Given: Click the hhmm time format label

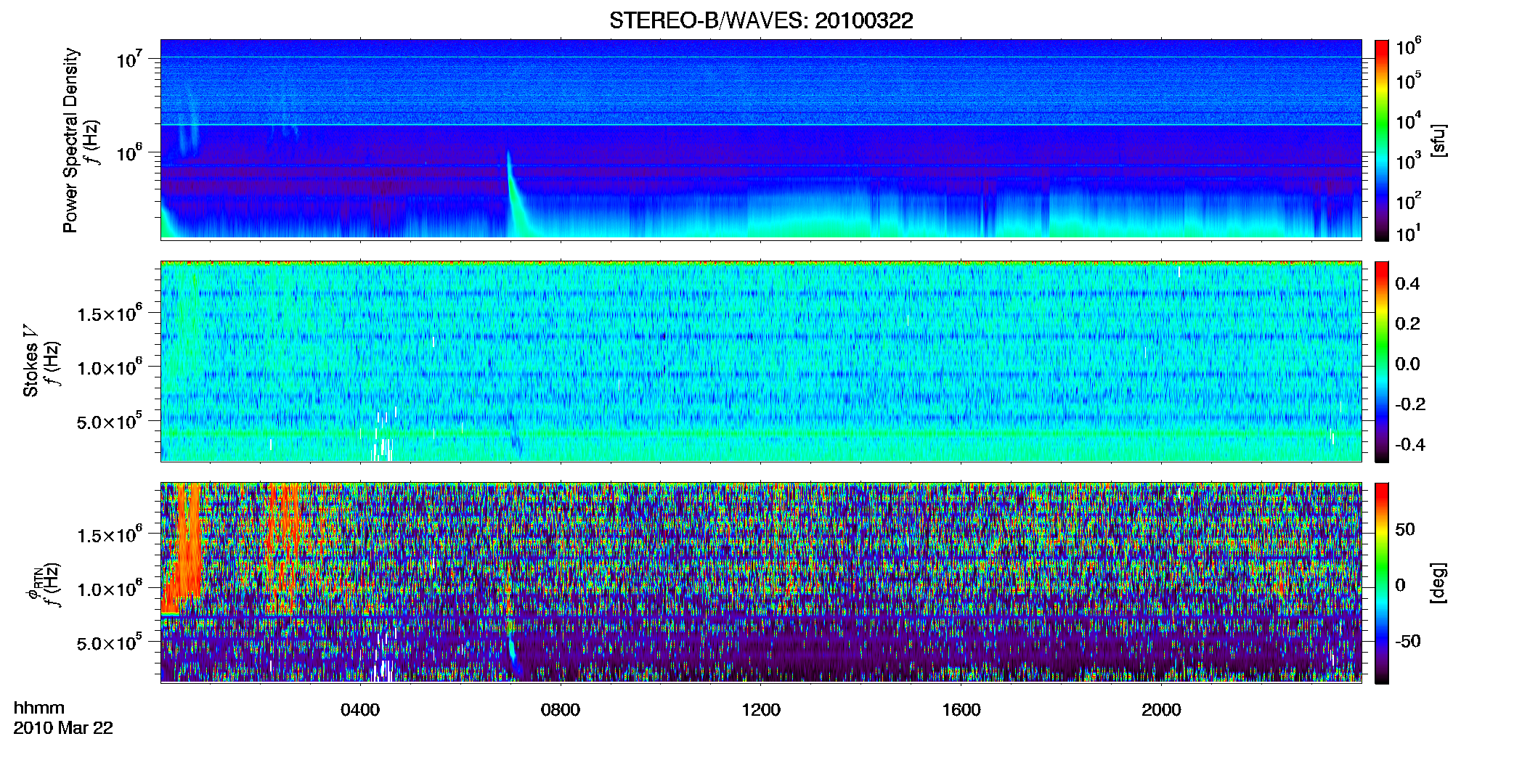Looking at the screenshot, I should (39, 708).
